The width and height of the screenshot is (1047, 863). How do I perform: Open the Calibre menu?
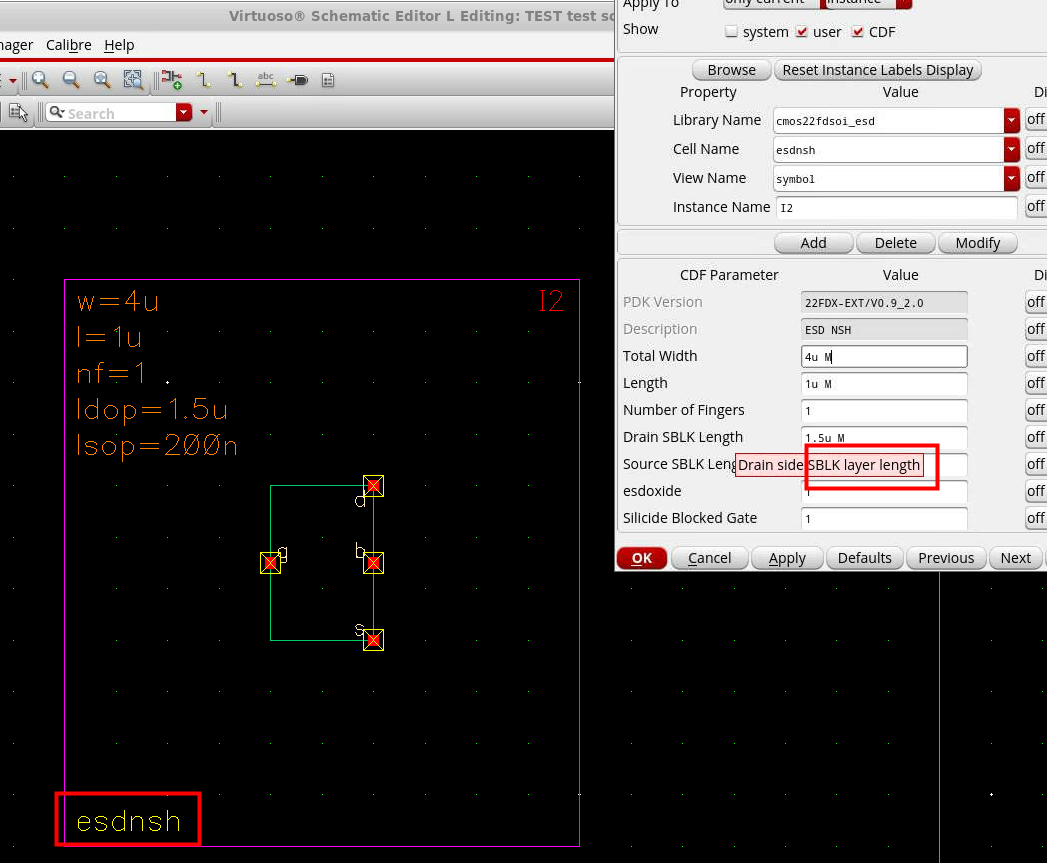pos(68,45)
